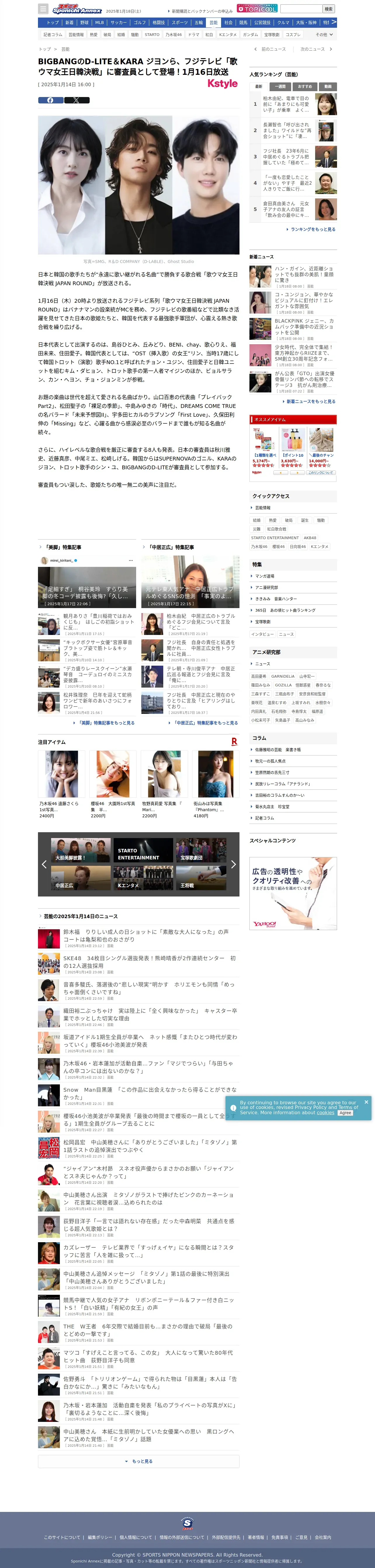
Task: Click the footer Sponichi S logo
Action: (x=187, y=1524)
